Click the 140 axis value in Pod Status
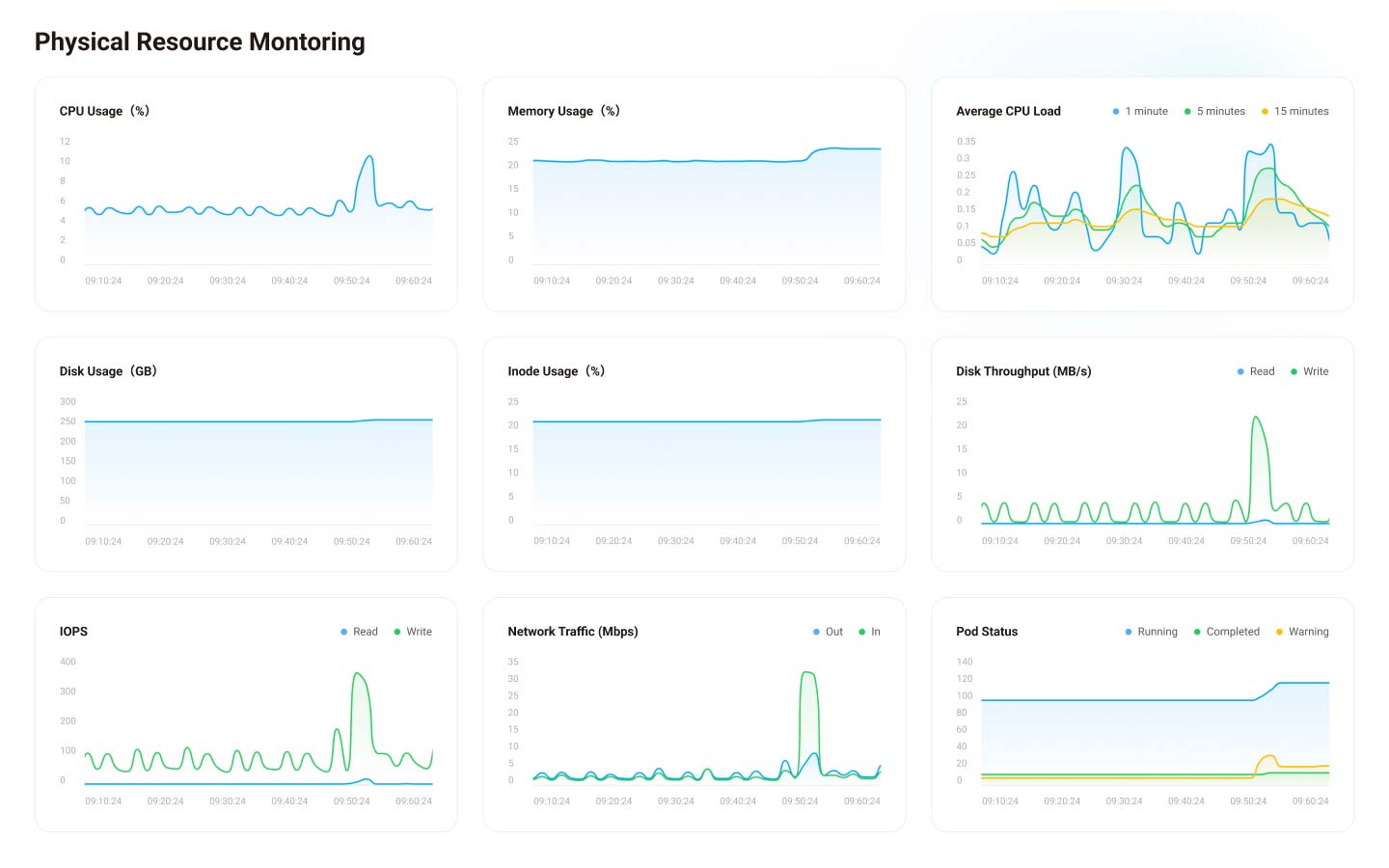The width and height of the screenshot is (1389, 868). click(965, 662)
